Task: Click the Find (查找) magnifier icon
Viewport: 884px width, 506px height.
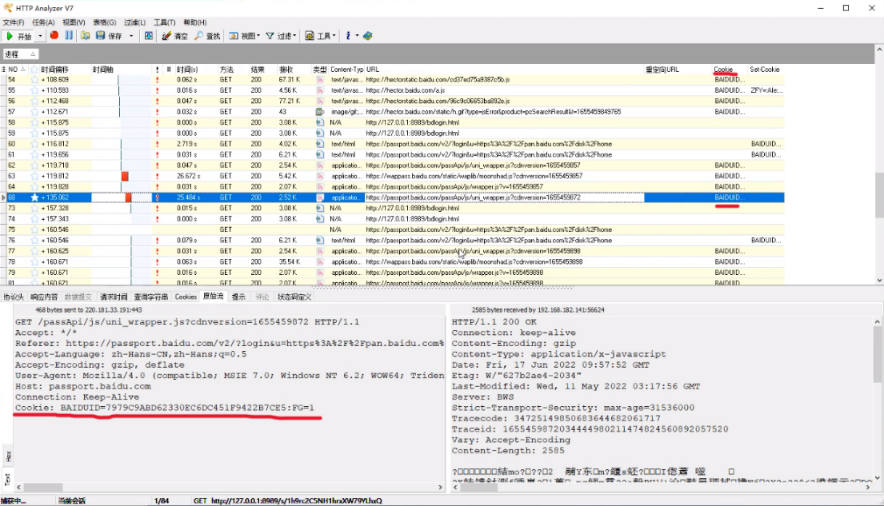Action: [198, 35]
